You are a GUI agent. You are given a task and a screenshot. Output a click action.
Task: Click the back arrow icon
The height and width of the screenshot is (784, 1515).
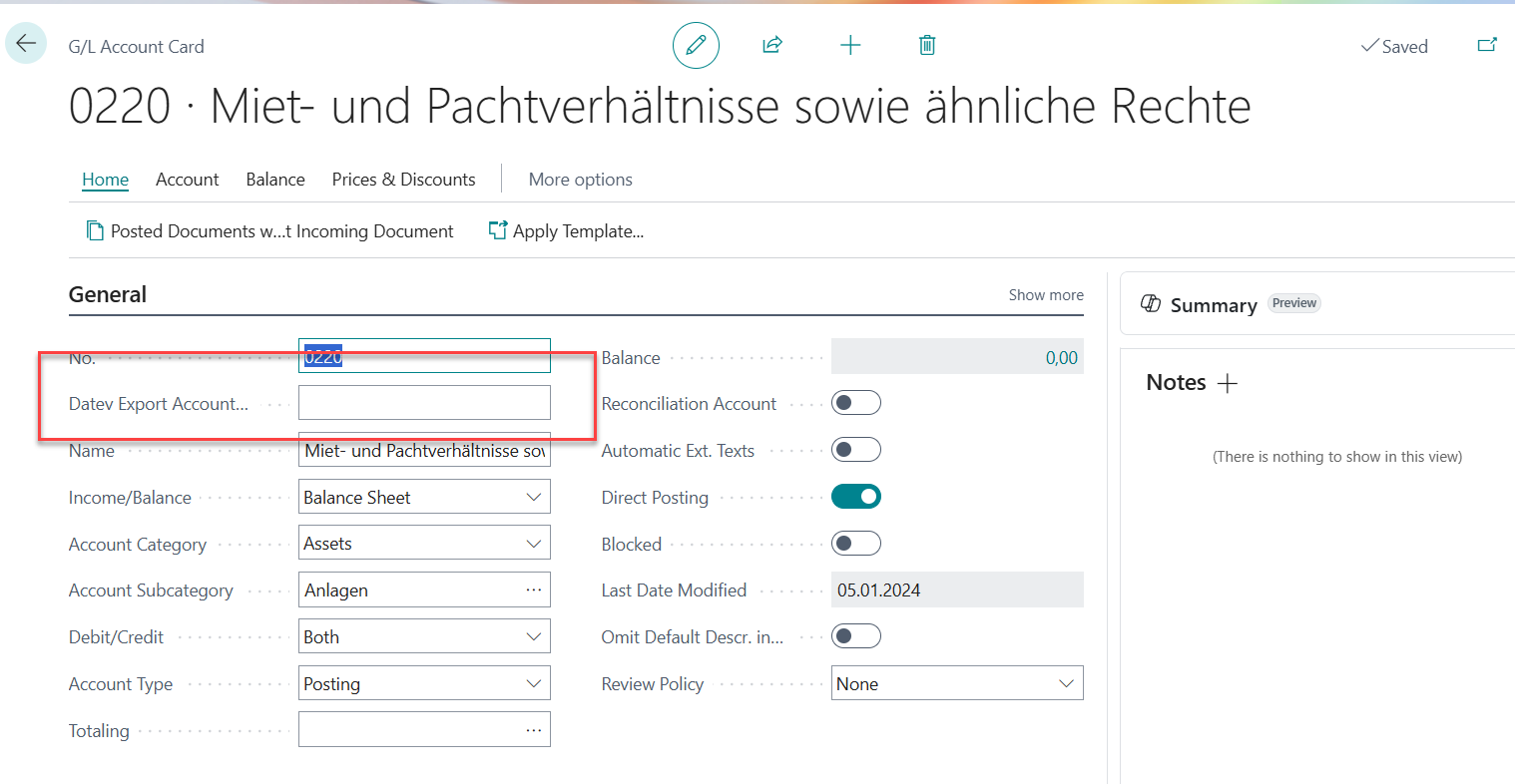(x=26, y=43)
